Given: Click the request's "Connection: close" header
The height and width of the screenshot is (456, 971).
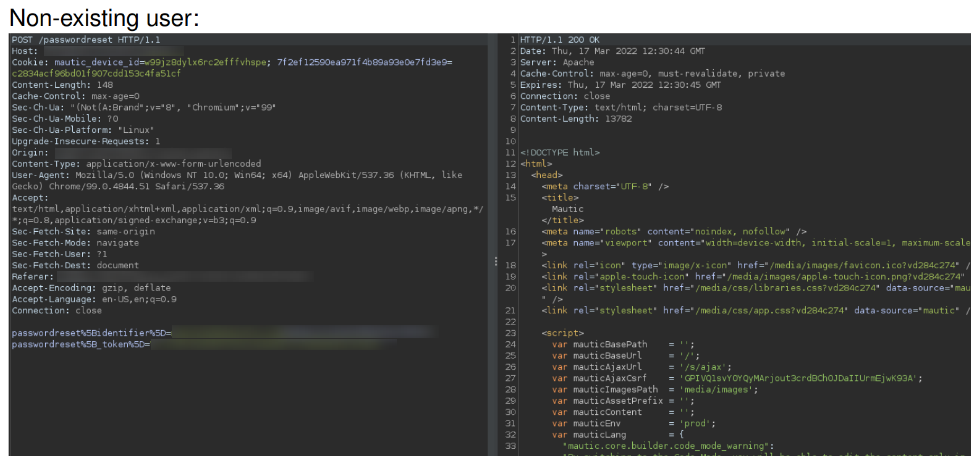Looking at the screenshot, I should 57,310.
